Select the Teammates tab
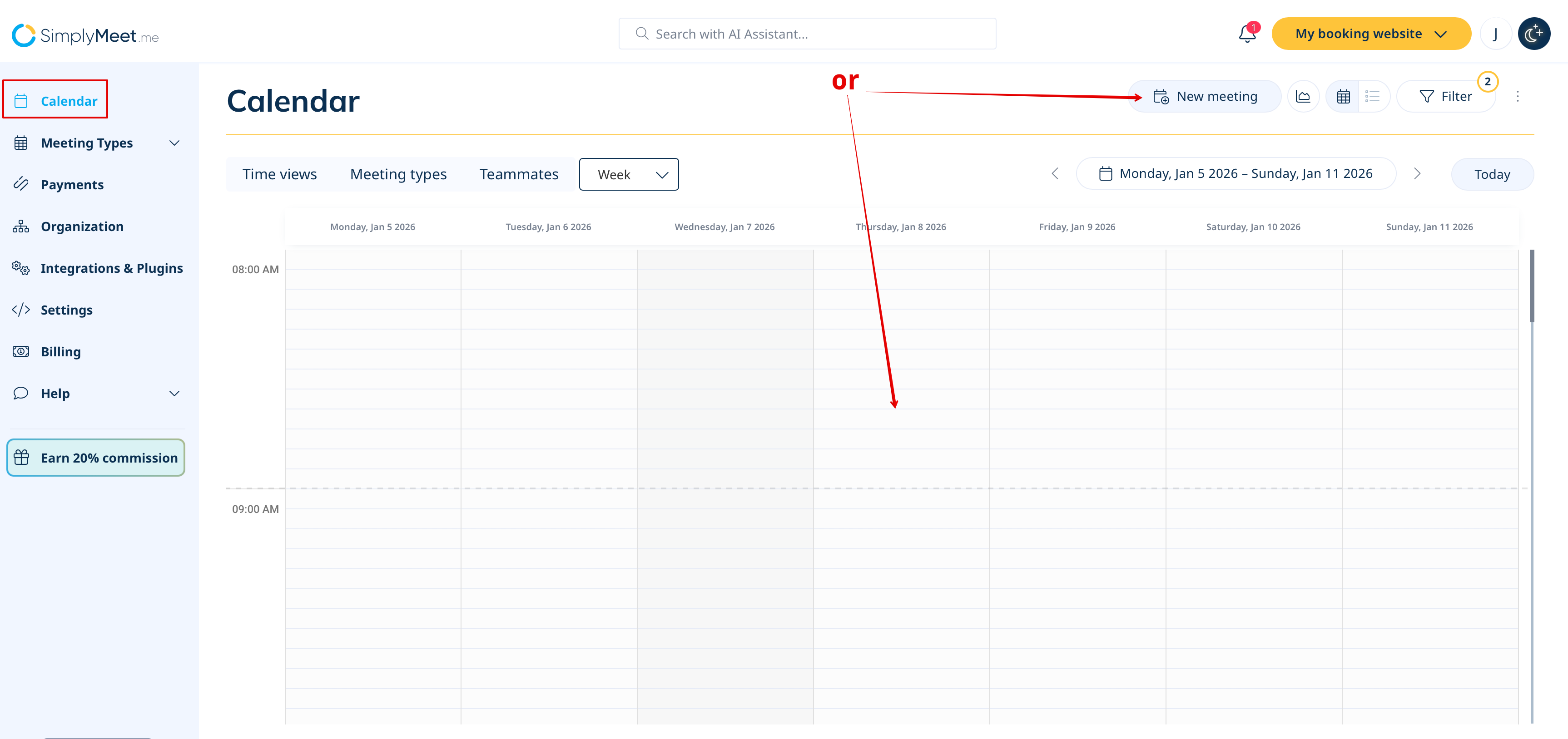The image size is (1568, 739). coord(519,175)
